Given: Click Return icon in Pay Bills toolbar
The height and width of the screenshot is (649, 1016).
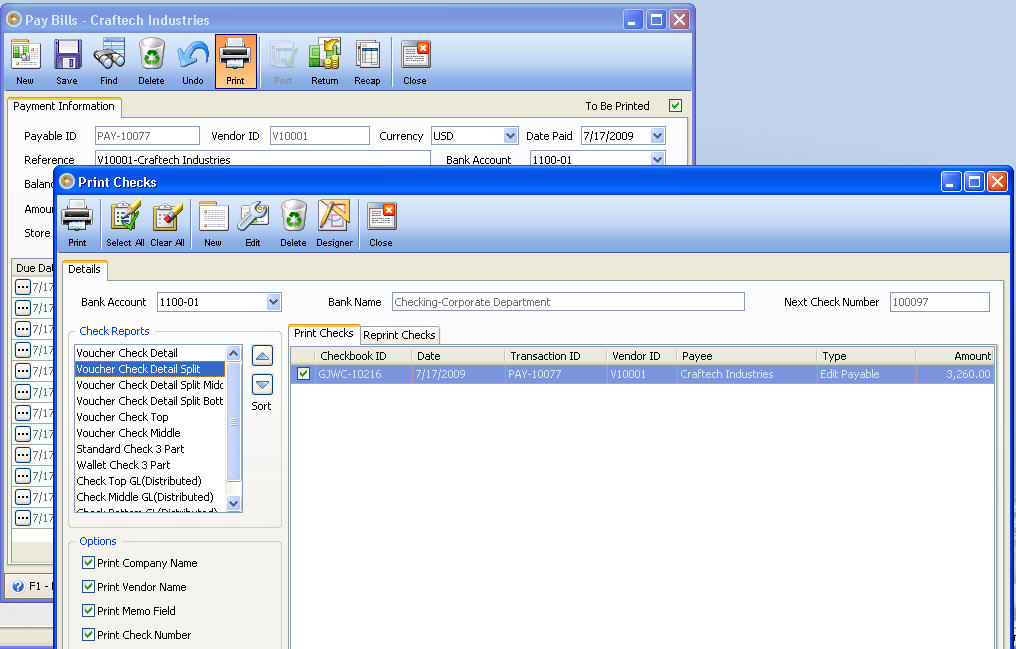Looking at the screenshot, I should click(325, 62).
